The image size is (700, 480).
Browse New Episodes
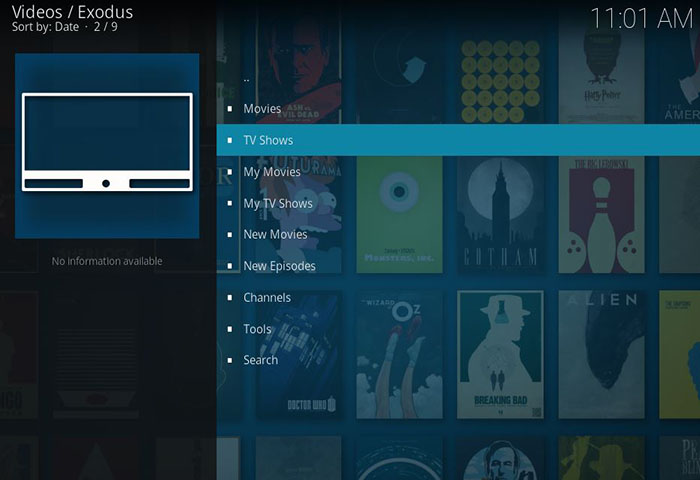[x=458, y=266]
